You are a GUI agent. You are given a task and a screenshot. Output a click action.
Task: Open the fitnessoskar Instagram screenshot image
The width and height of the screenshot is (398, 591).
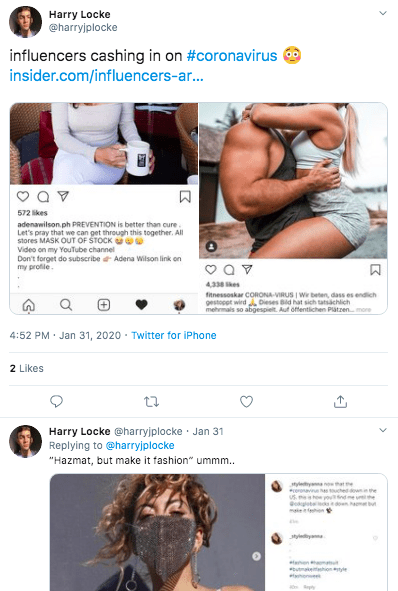click(293, 208)
